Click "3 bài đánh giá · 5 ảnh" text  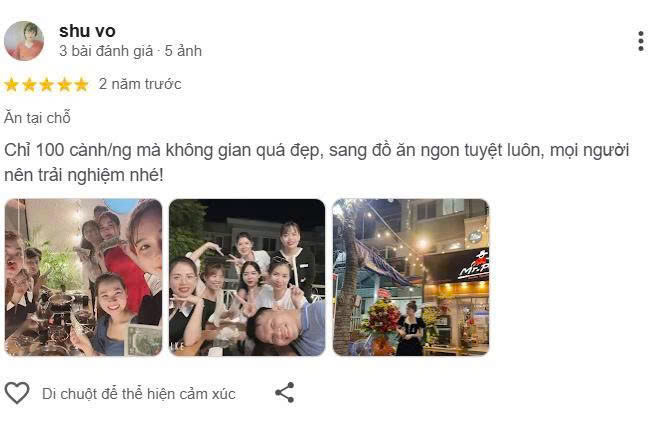pyautogui.click(x=130, y=51)
